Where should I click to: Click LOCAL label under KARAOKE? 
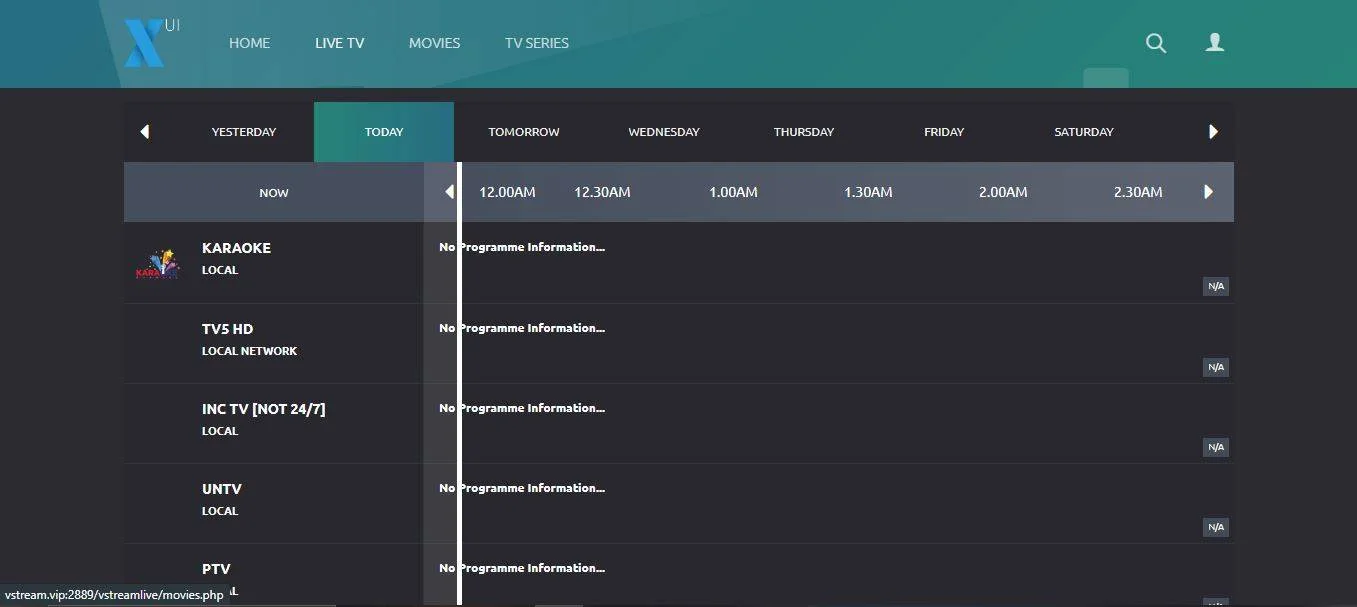click(x=220, y=270)
